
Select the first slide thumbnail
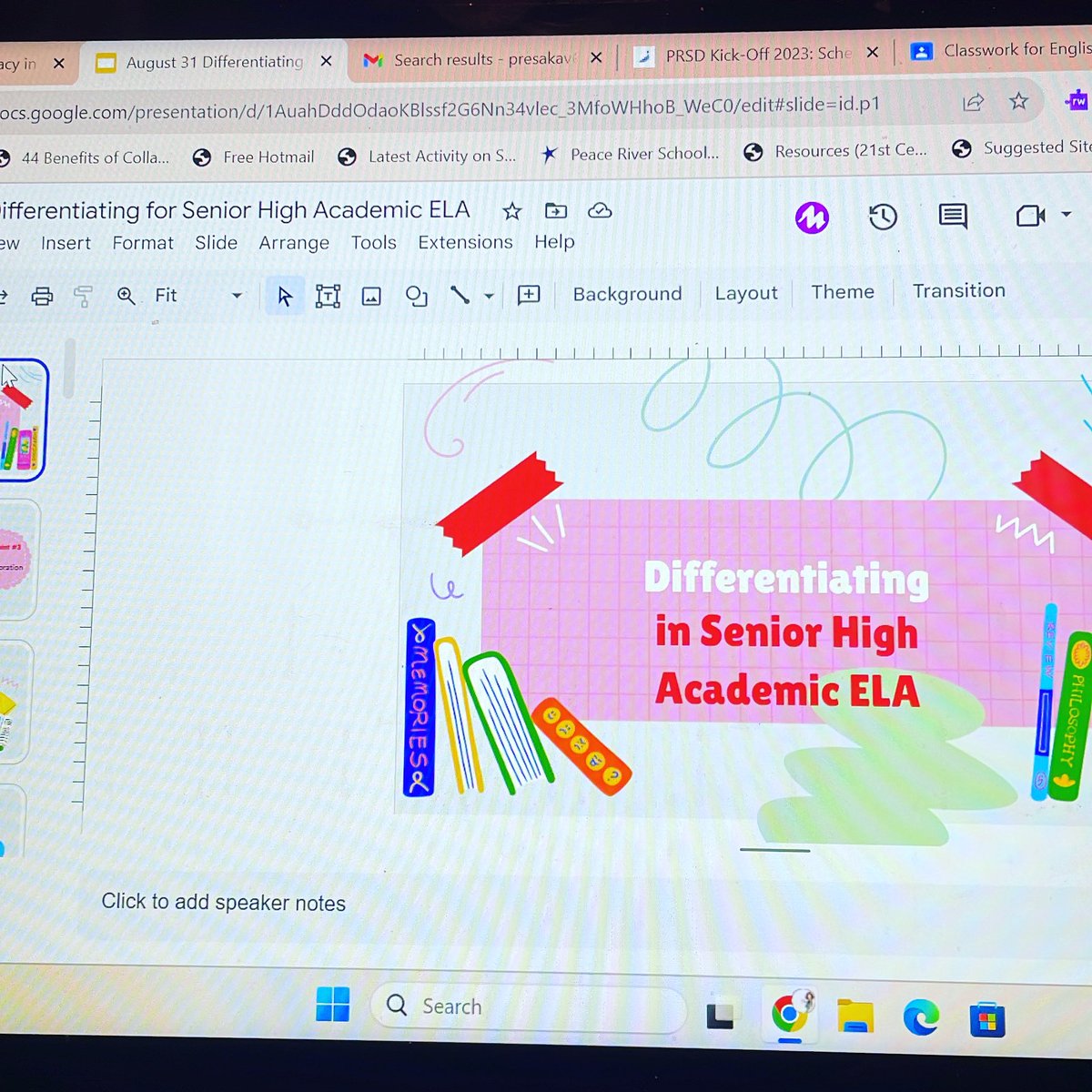(x=21, y=420)
